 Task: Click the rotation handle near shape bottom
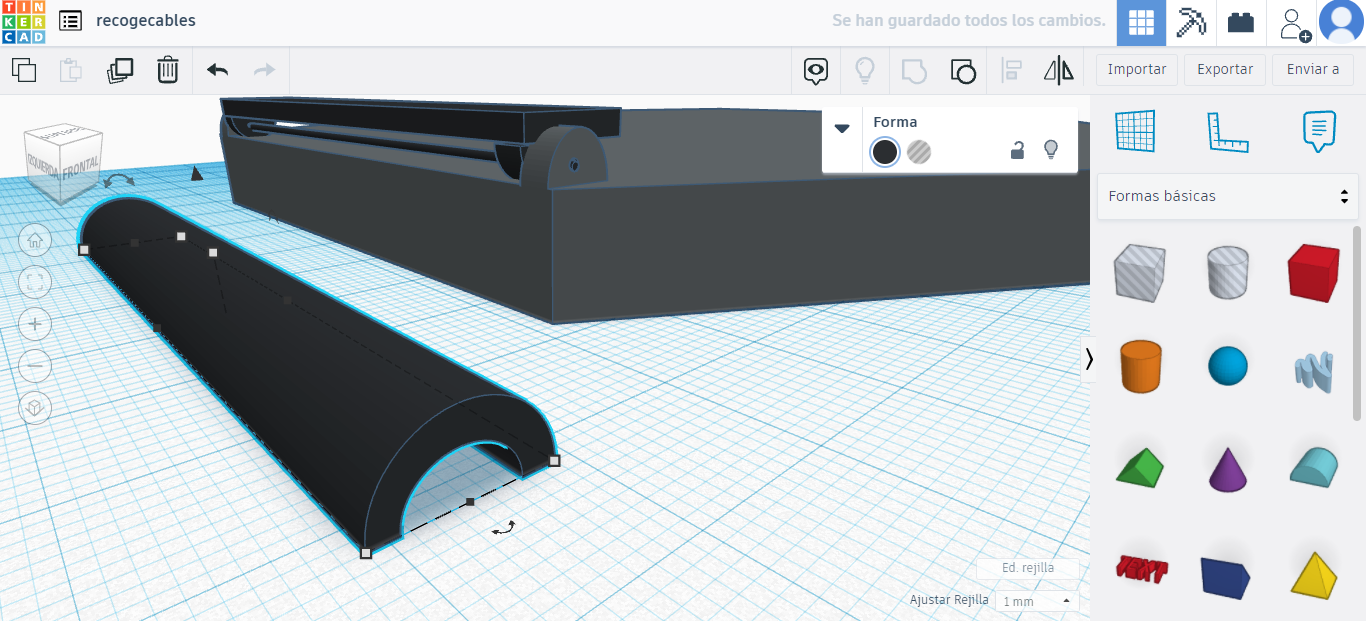click(503, 528)
